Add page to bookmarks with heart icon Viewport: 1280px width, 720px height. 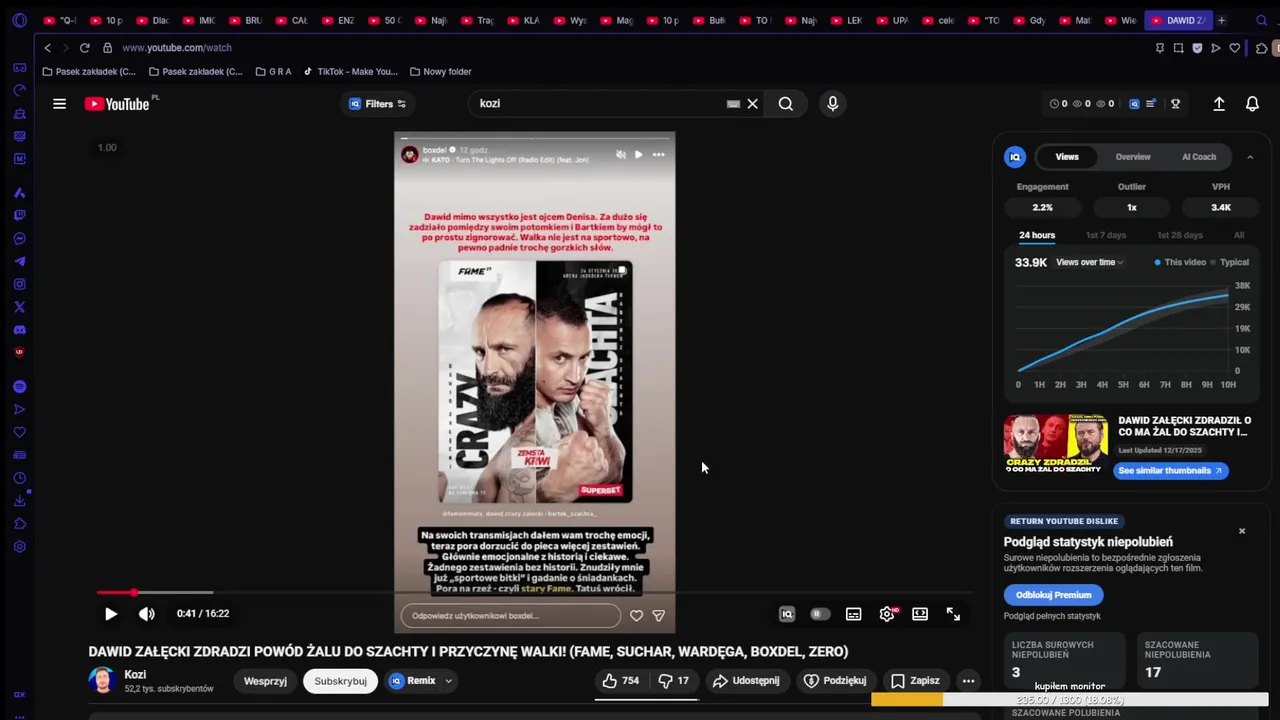pyautogui.click(x=1235, y=48)
